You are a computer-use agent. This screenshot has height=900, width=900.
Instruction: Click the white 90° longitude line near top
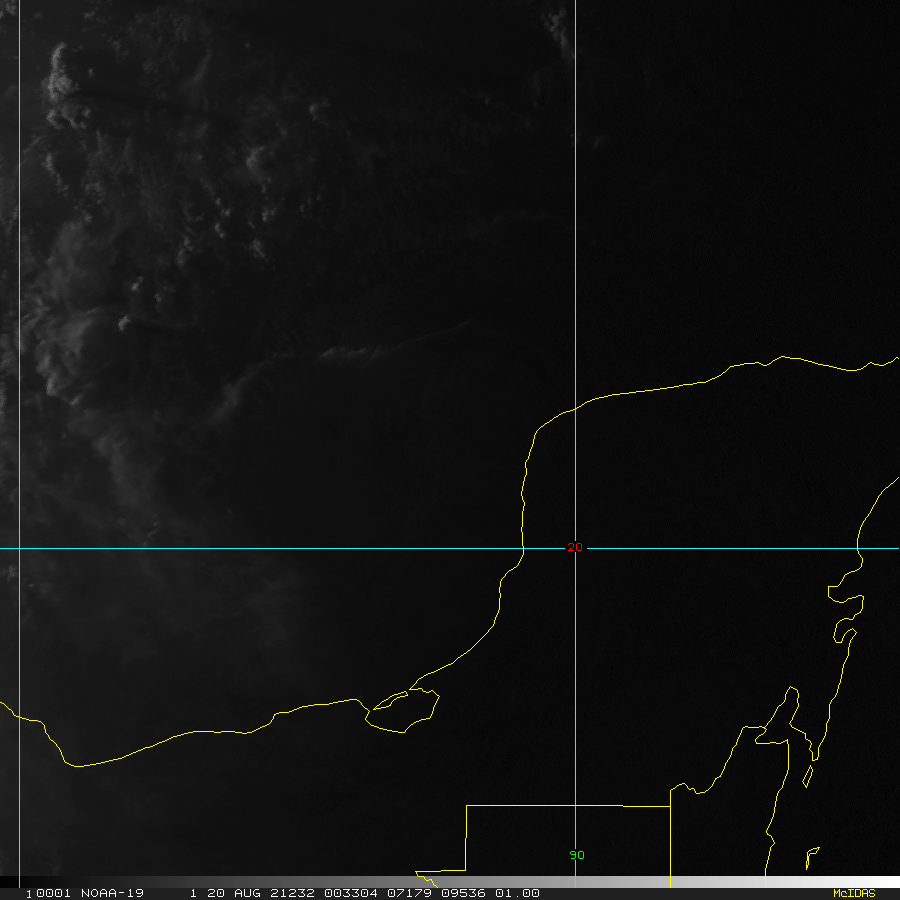click(575, 100)
